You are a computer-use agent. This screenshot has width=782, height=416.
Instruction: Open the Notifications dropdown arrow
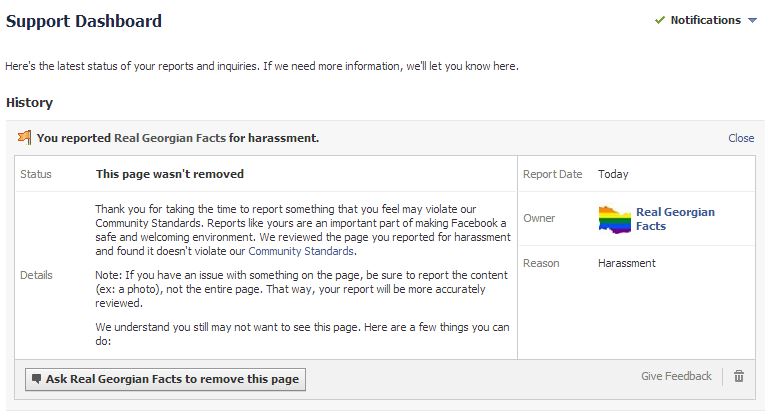753,20
